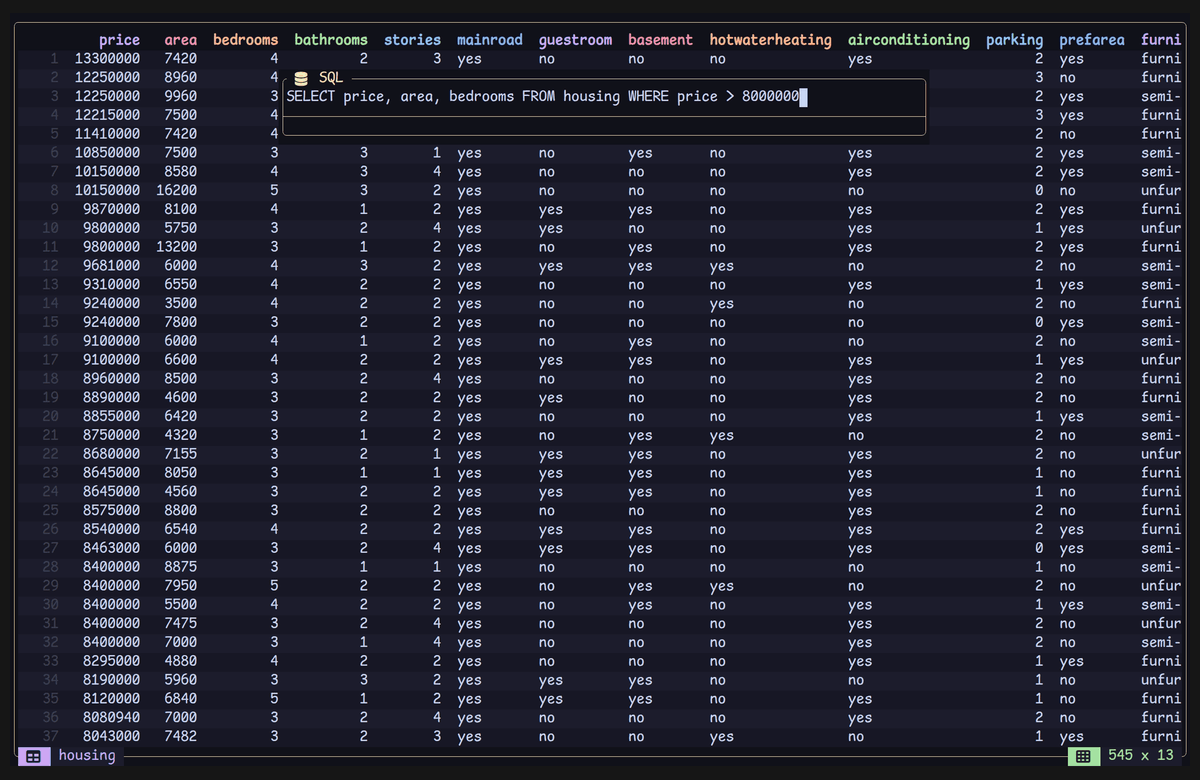The width and height of the screenshot is (1200, 780).
Task: Click the prefarea column header
Action: coord(1092,40)
